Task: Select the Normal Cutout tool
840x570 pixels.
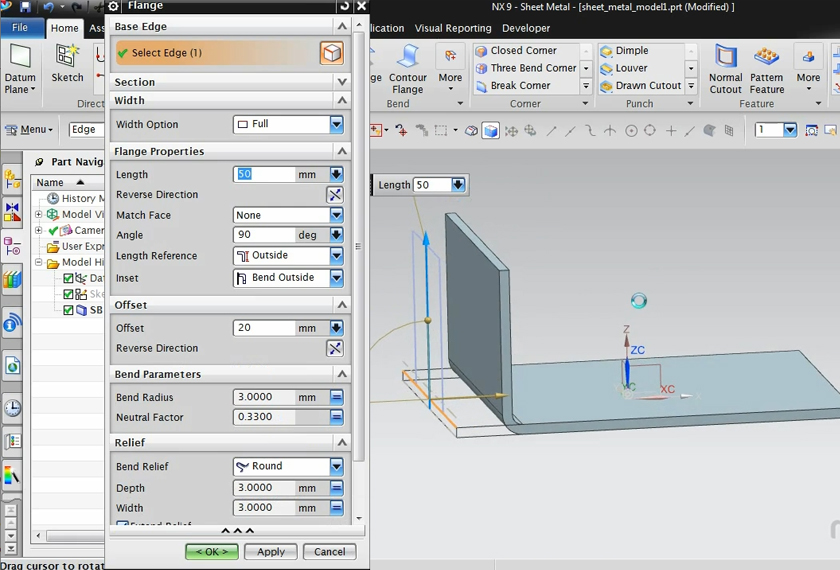Action: tap(725, 68)
